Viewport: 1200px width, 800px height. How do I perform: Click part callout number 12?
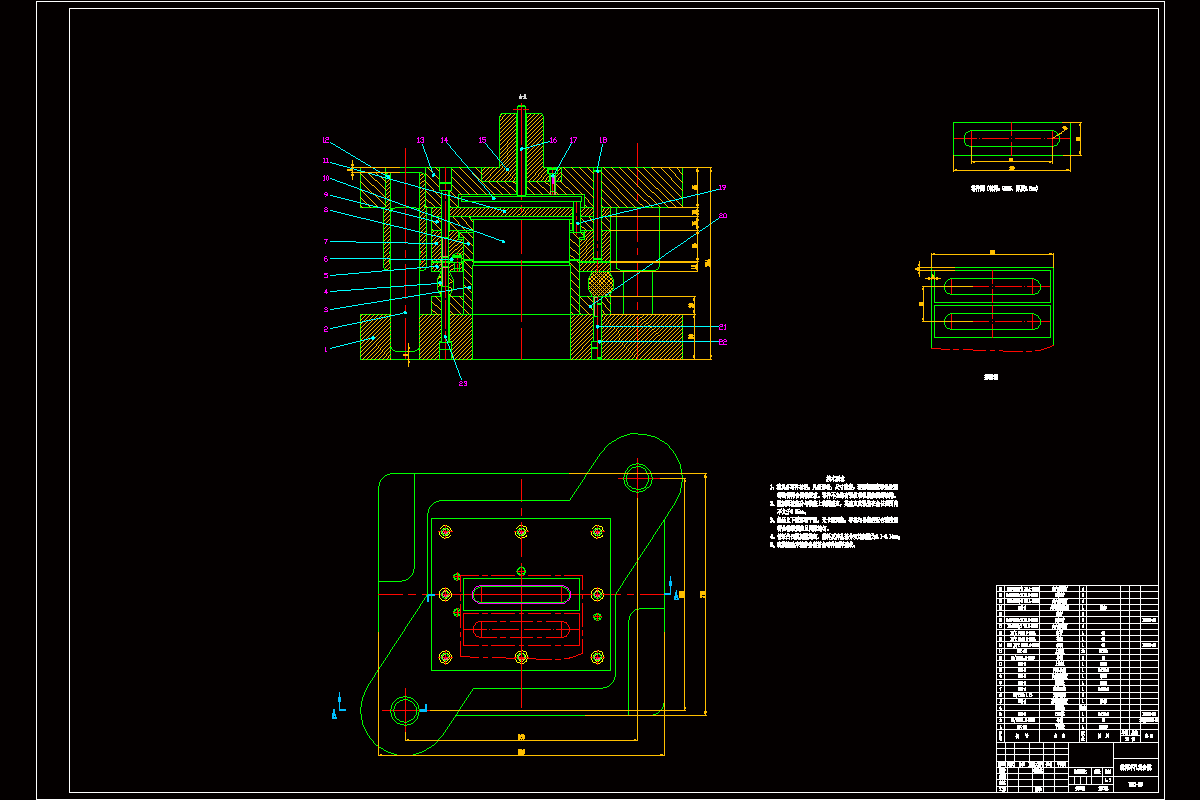pyautogui.click(x=326, y=141)
